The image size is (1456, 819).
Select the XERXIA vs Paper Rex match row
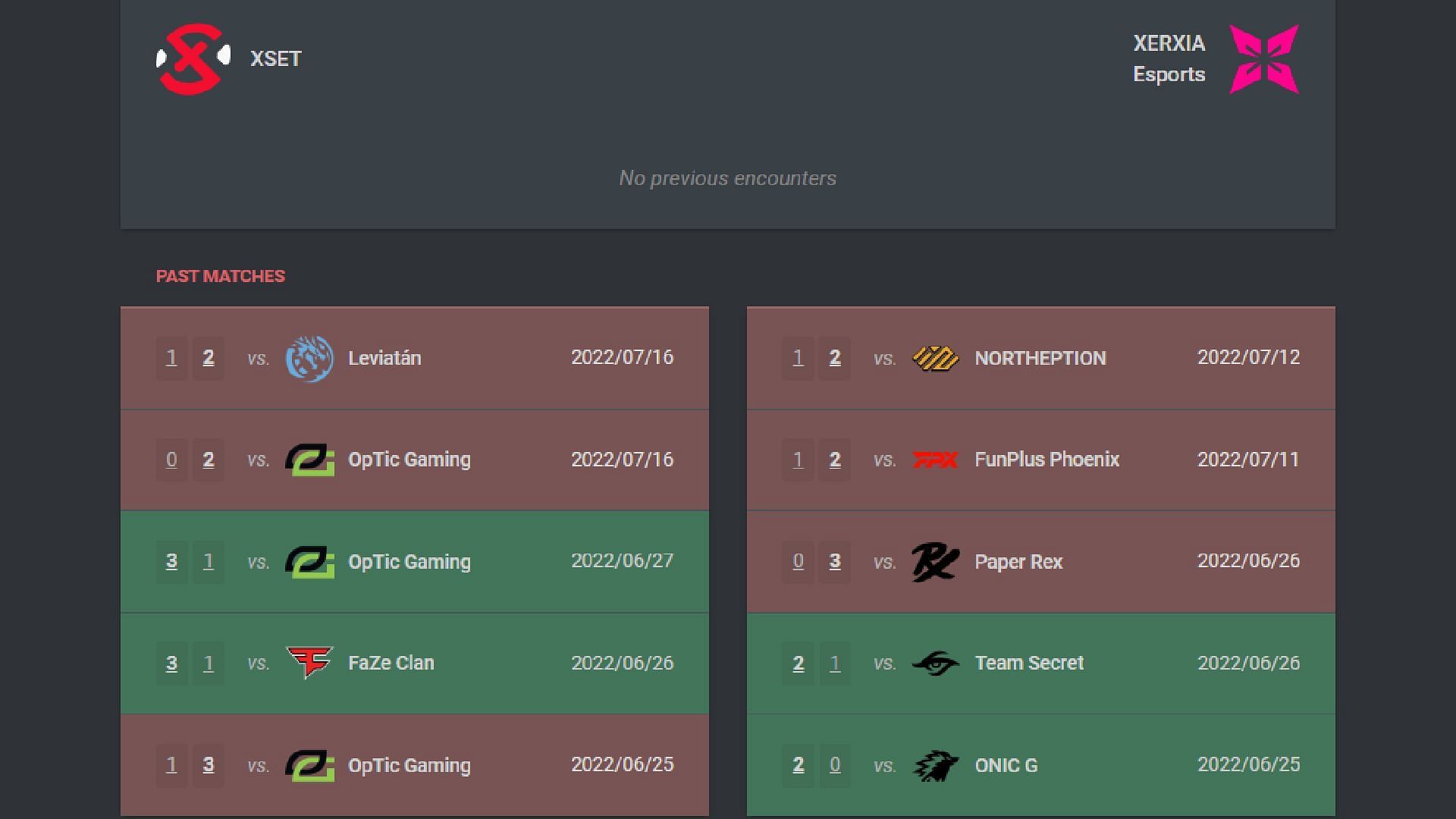[x=1041, y=561]
